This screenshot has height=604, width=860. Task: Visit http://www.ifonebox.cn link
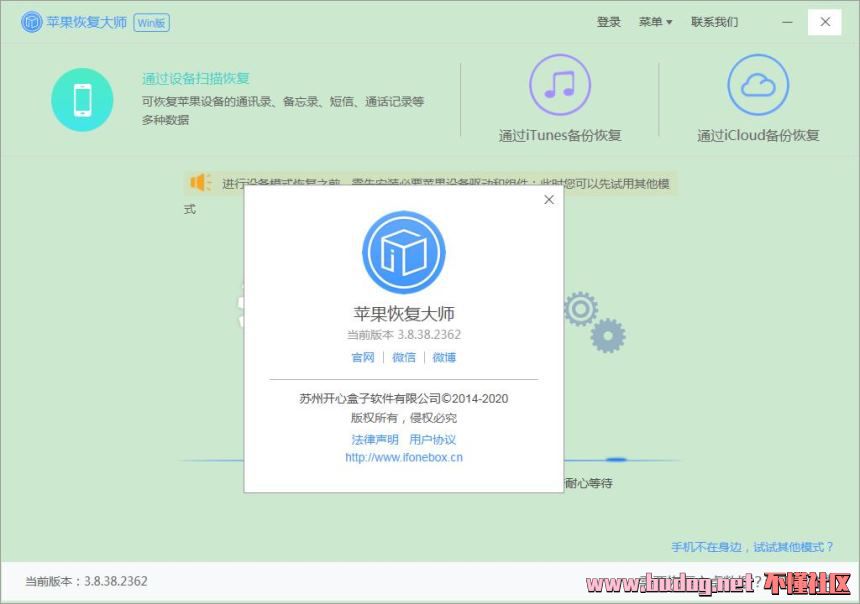pos(404,458)
